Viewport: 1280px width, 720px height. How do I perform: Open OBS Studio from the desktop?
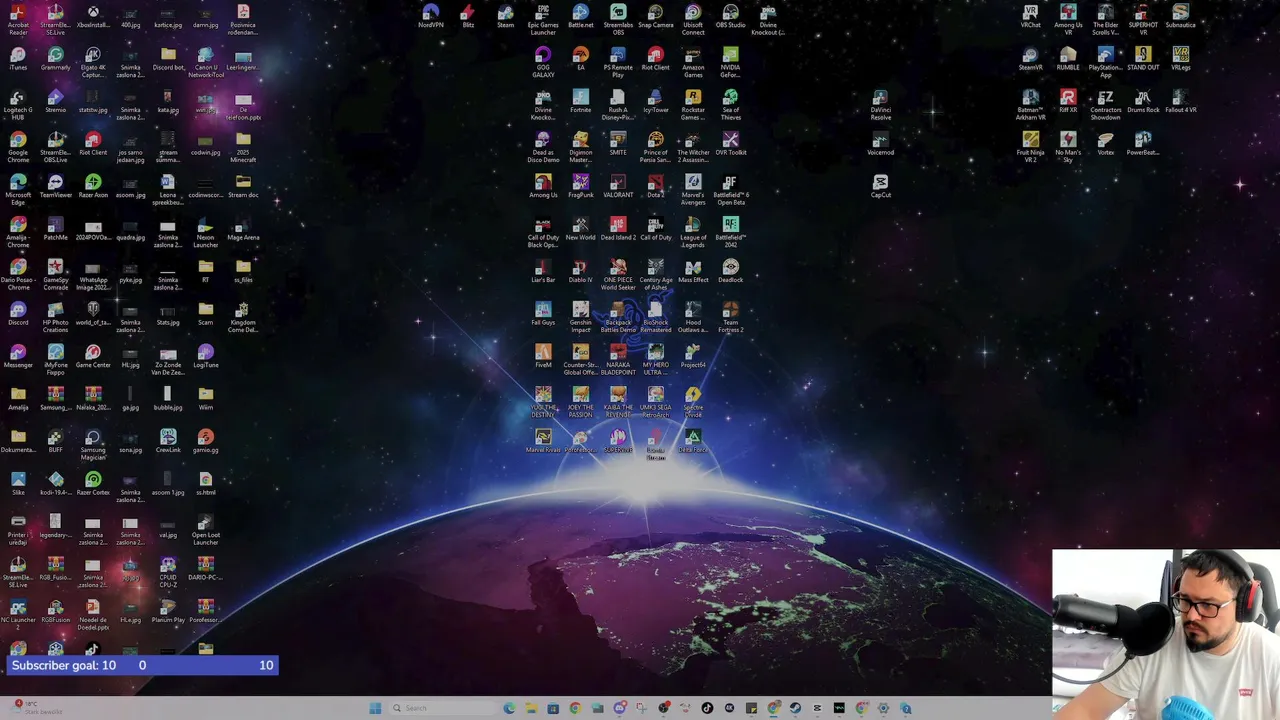(x=731, y=16)
